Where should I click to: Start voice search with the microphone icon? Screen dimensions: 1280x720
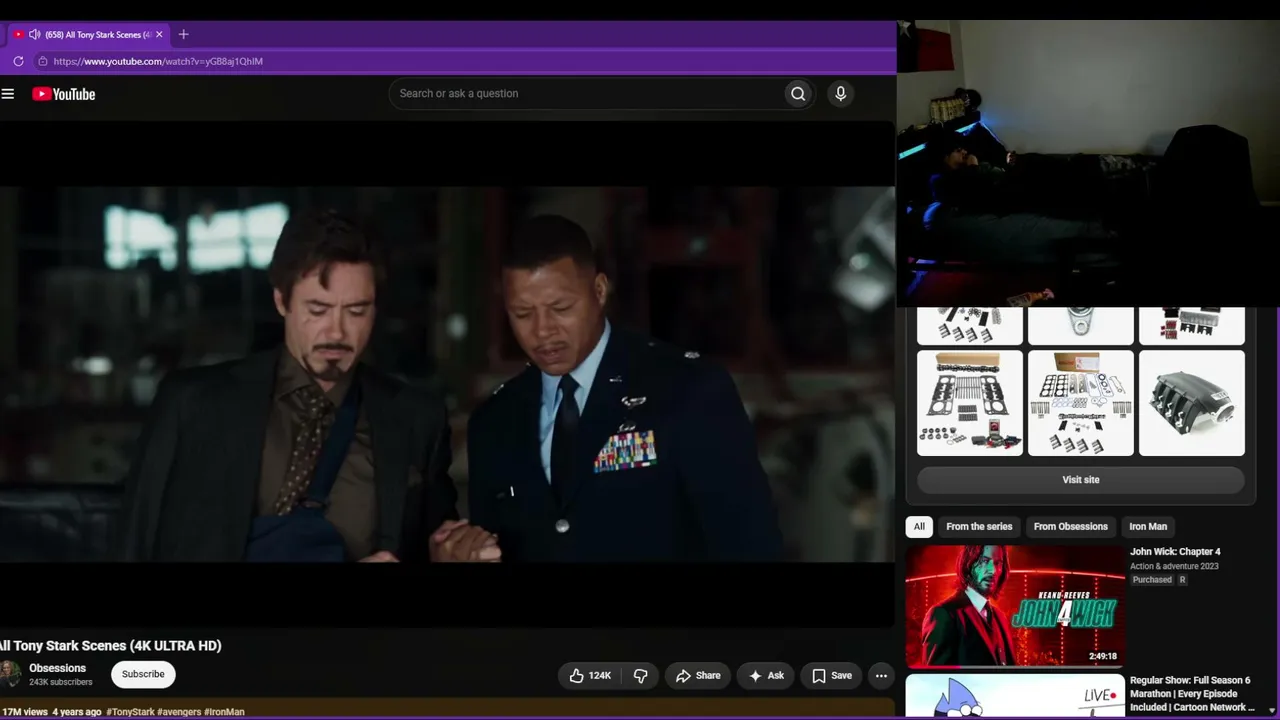pos(840,94)
